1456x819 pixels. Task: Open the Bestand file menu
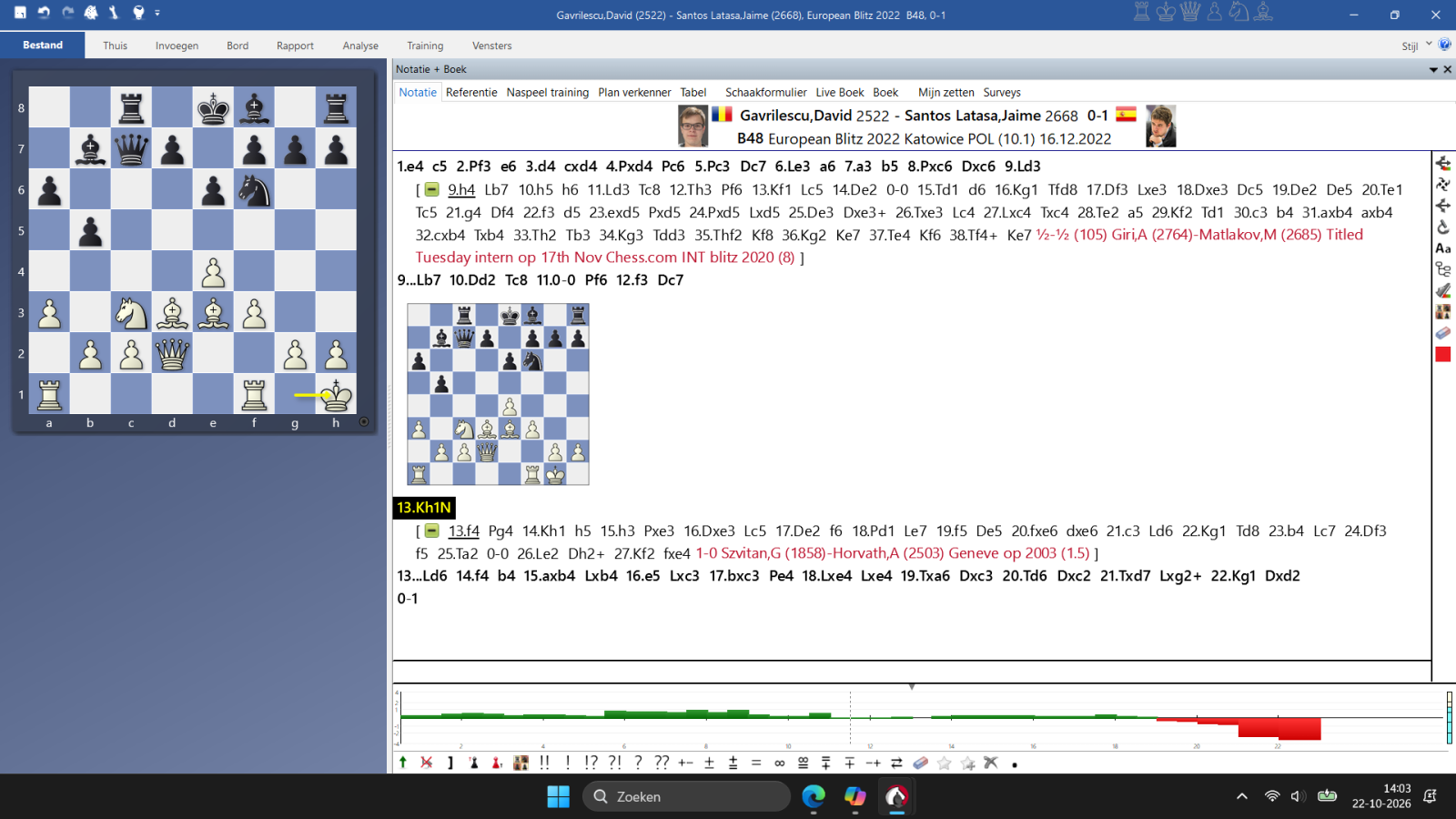(43, 45)
